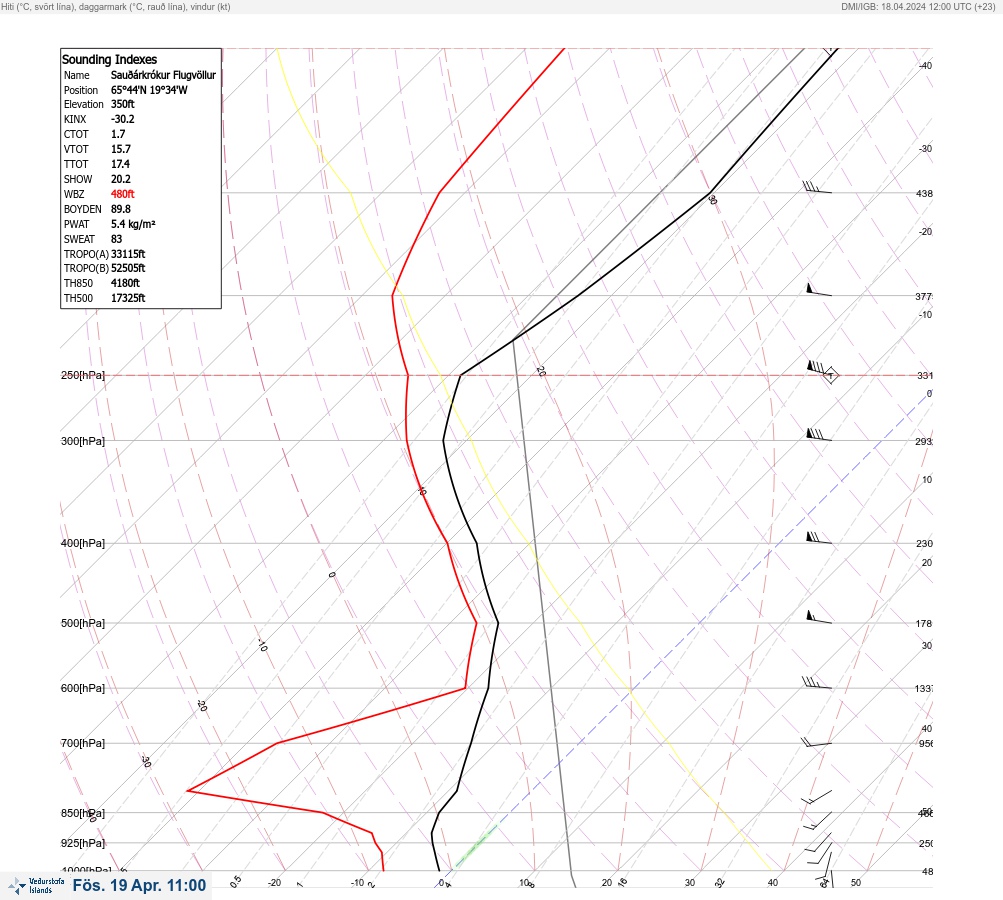Click the wind barb at 850 hPa level

click(819, 819)
